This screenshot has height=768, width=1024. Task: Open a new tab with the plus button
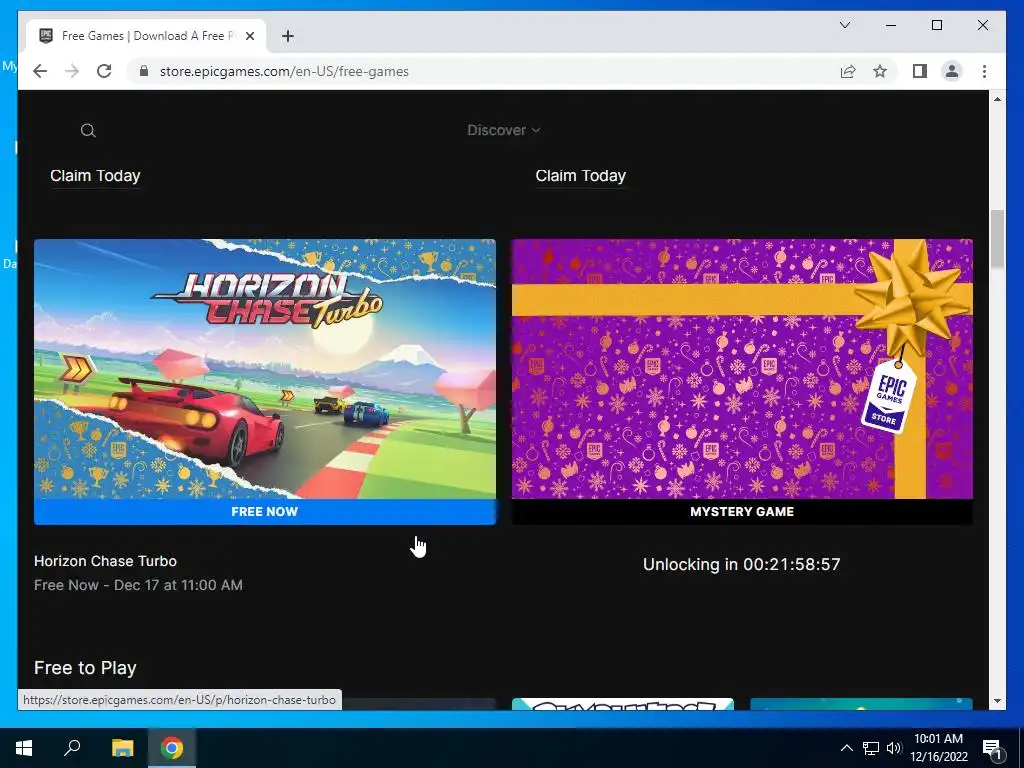pyautogui.click(x=287, y=36)
